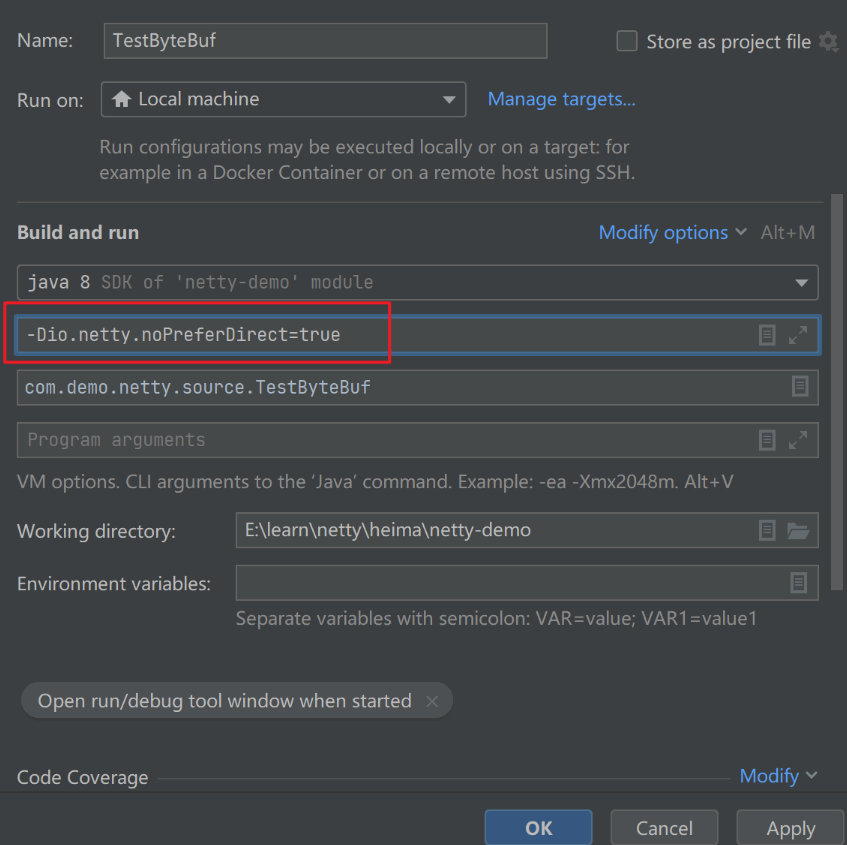Click the Manage targets link
The image size is (847, 845).
point(561,99)
